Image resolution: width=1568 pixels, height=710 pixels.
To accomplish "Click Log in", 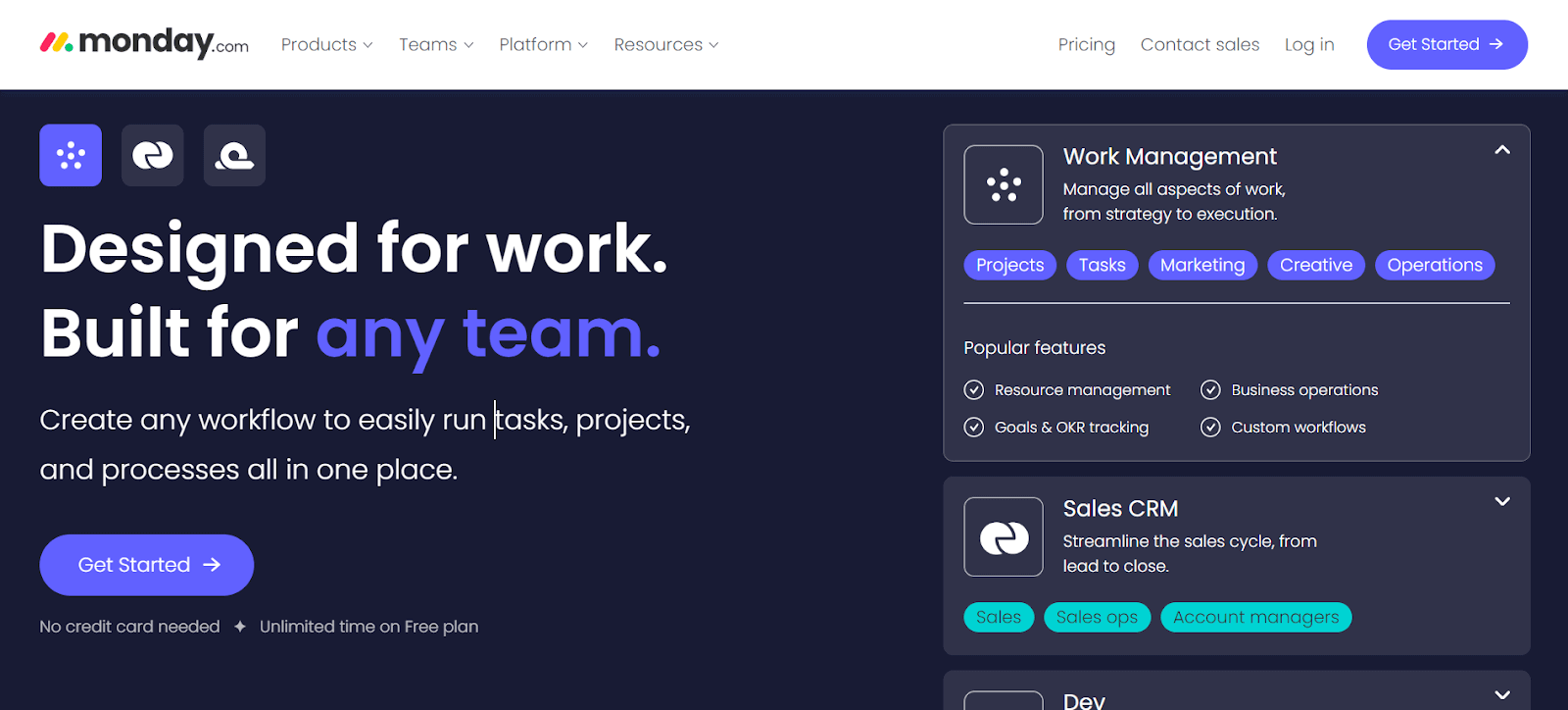I will click(x=1309, y=45).
